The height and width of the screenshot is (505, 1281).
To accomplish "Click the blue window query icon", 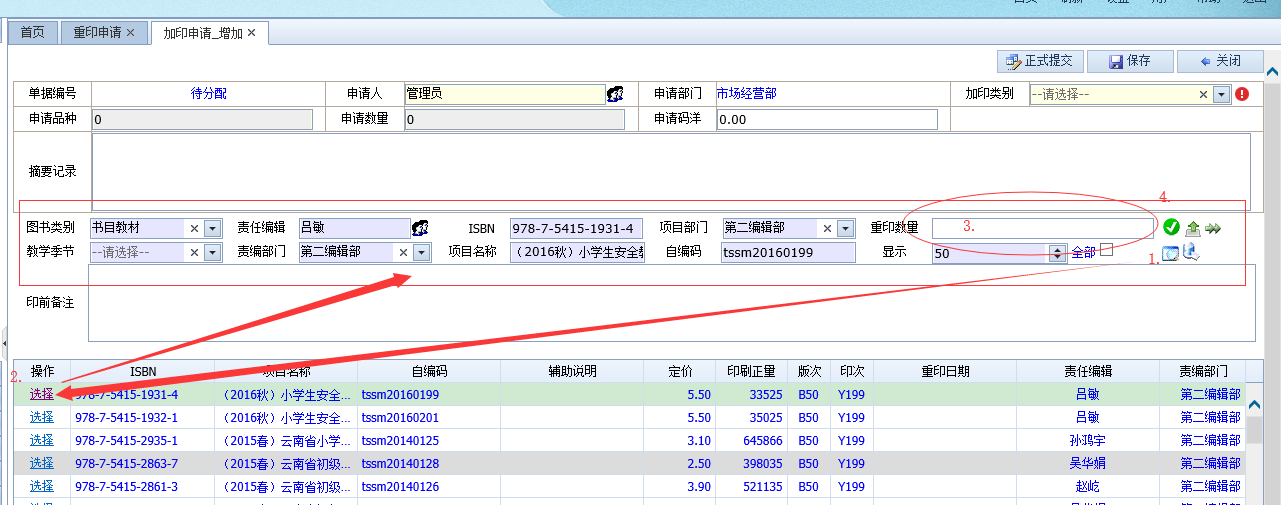I will [x=1170, y=254].
